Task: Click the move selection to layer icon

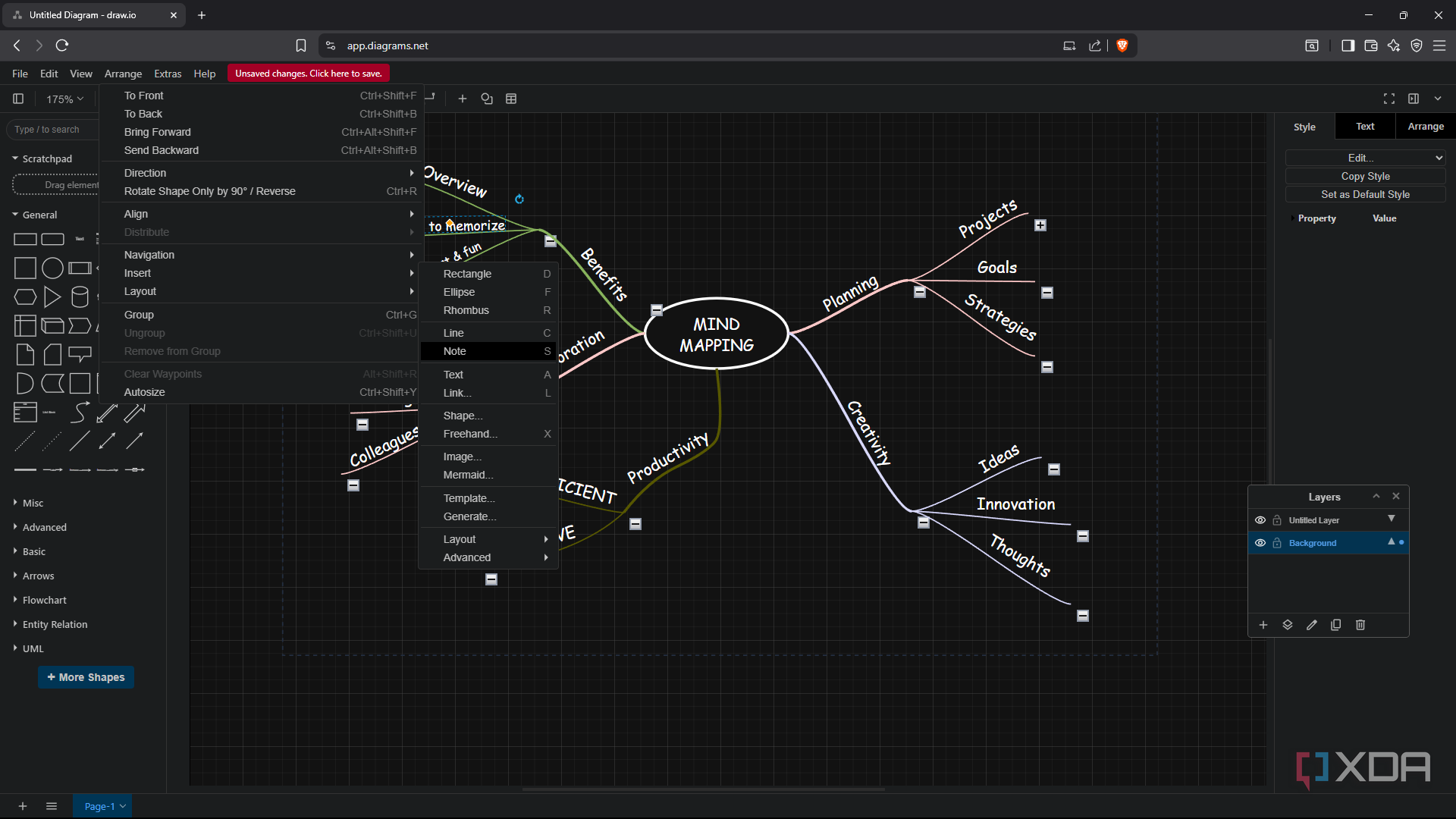Action: 1288,625
